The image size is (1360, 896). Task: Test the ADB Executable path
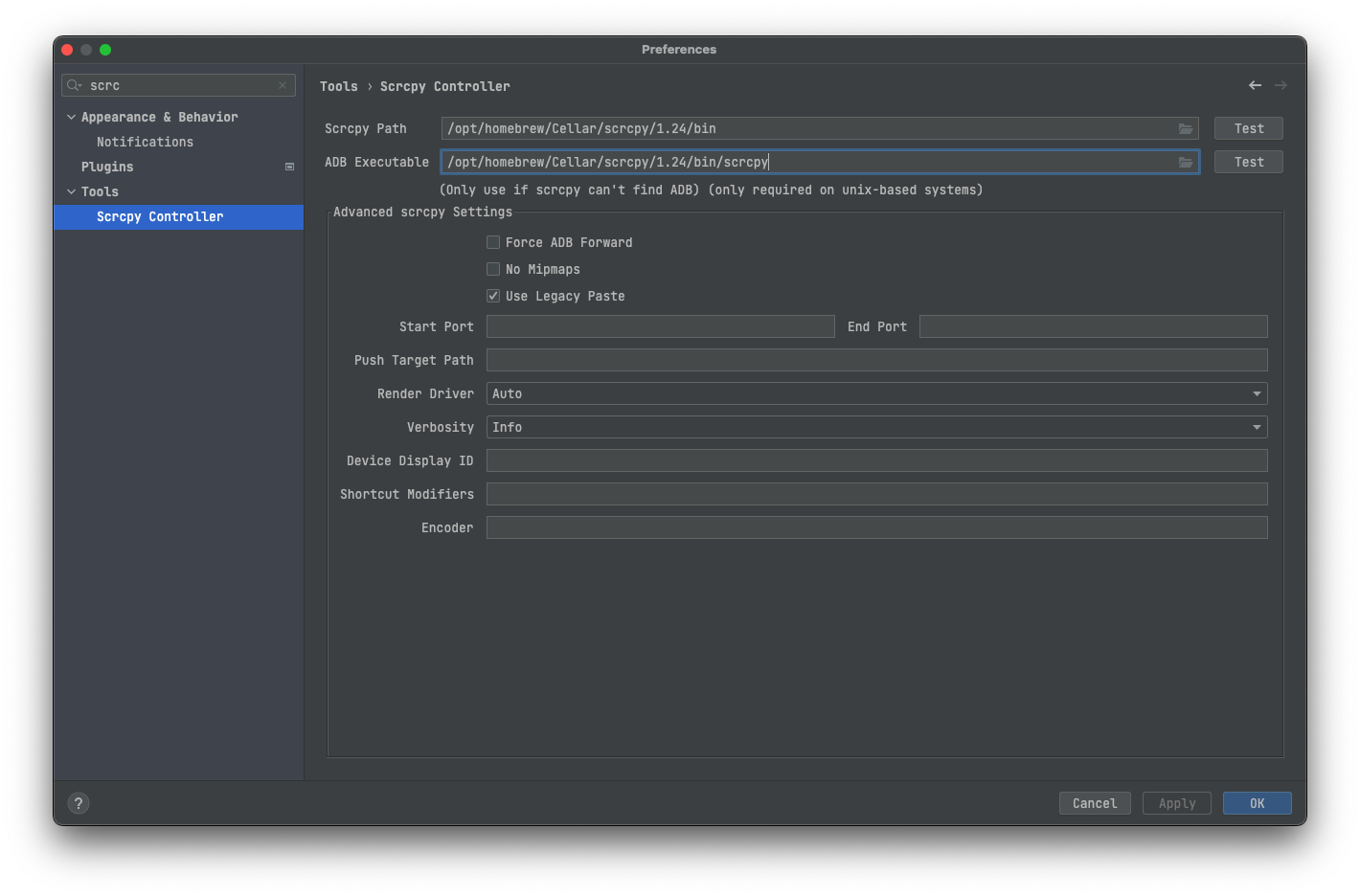pos(1248,161)
